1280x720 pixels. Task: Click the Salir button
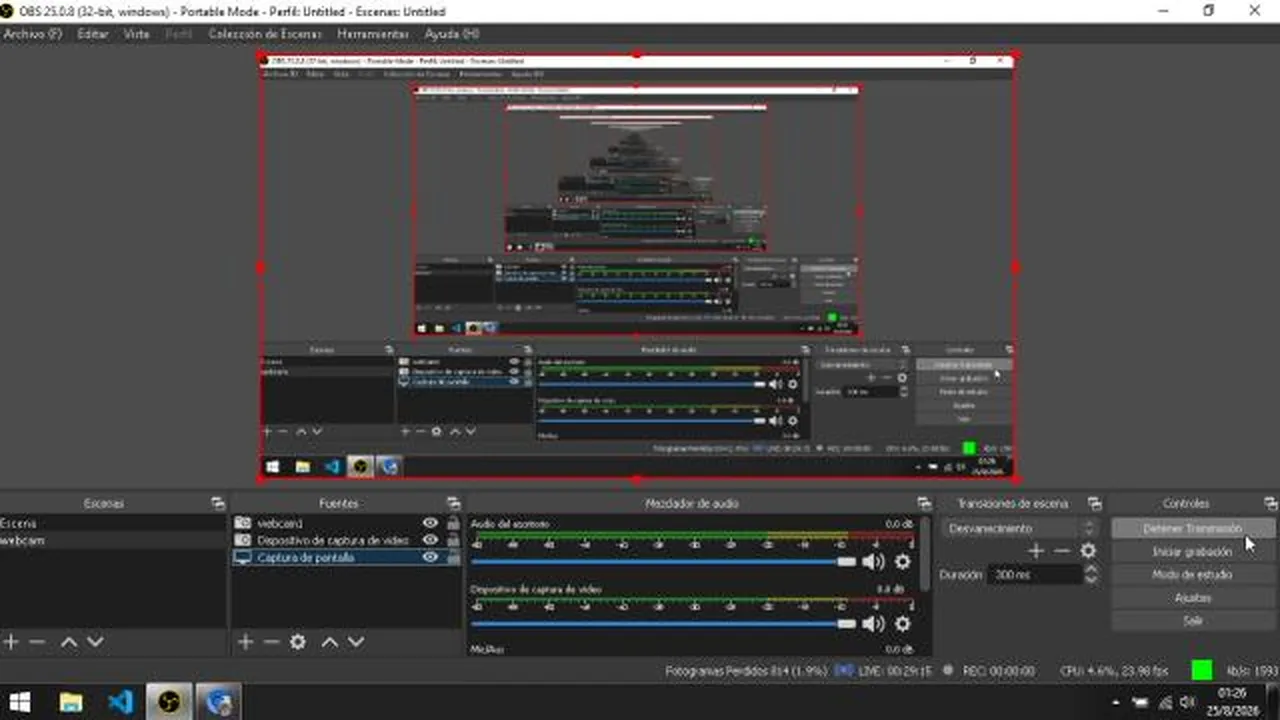pyautogui.click(x=1193, y=621)
